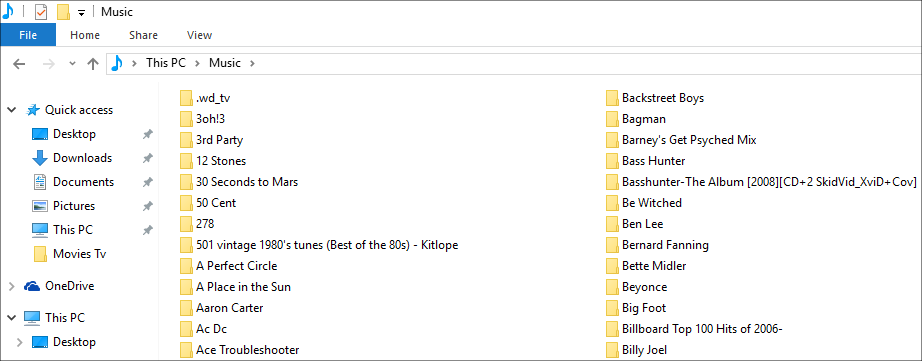
Task: Select the 3rd Party folder icon
Action: 186,141
